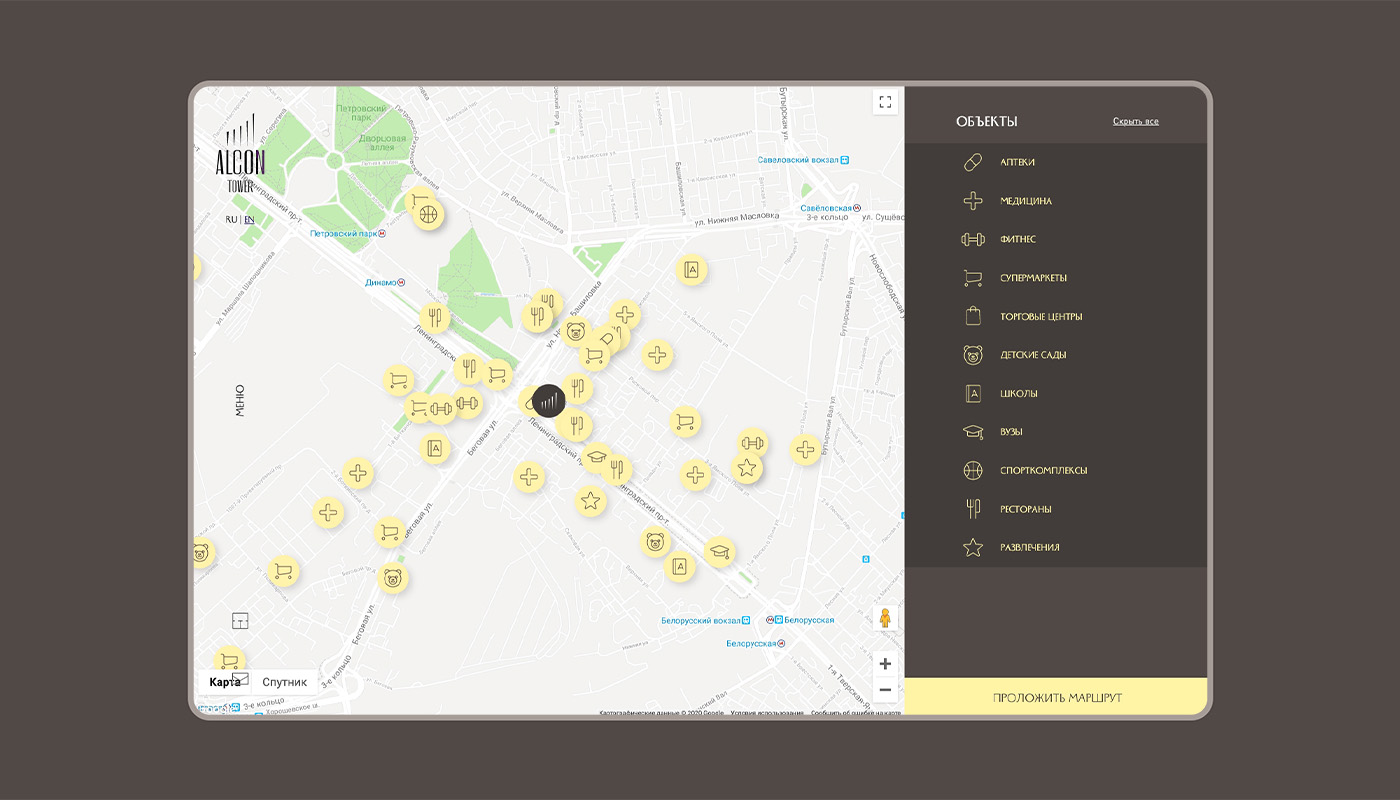Select the fork marker beside Динамо metro station
This screenshot has height=800, width=1400.
coord(434,318)
